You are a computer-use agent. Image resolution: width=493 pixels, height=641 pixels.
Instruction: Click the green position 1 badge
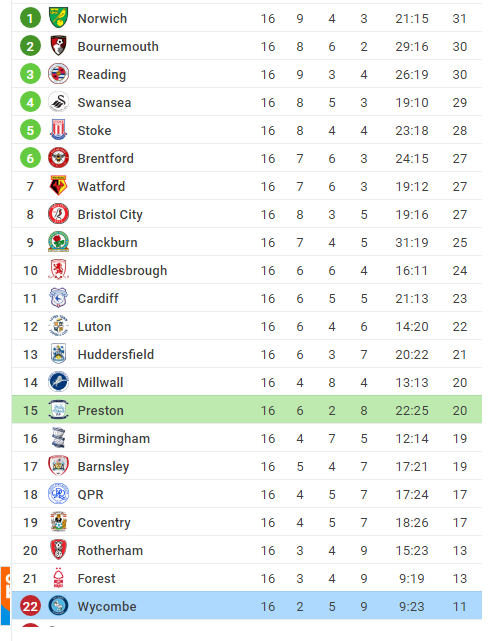pos(30,18)
